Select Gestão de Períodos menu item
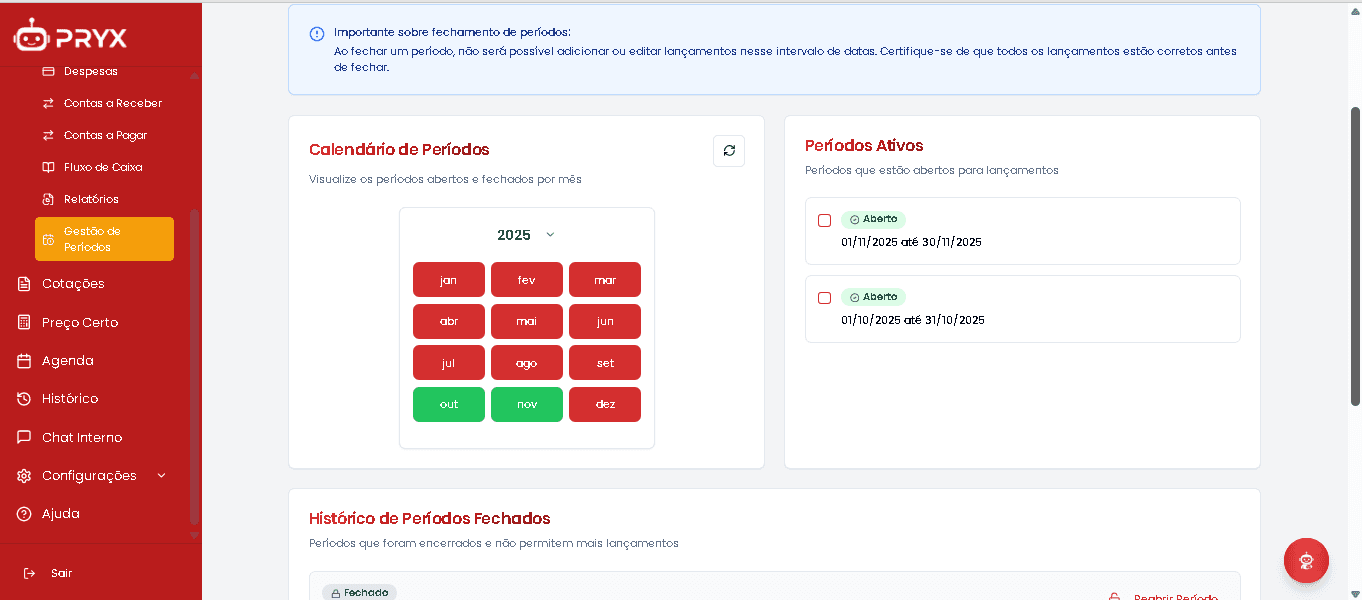This screenshot has height=600, width=1362. 104,238
